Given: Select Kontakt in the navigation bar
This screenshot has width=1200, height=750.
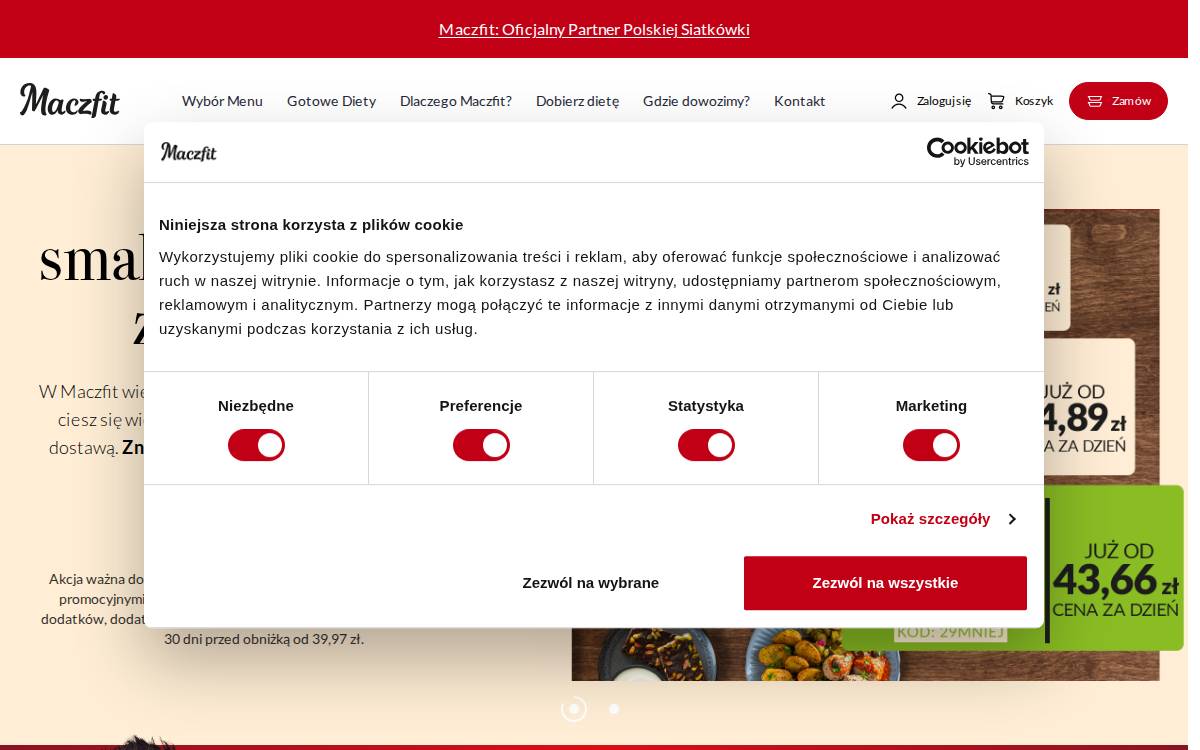Looking at the screenshot, I should [800, 101].
